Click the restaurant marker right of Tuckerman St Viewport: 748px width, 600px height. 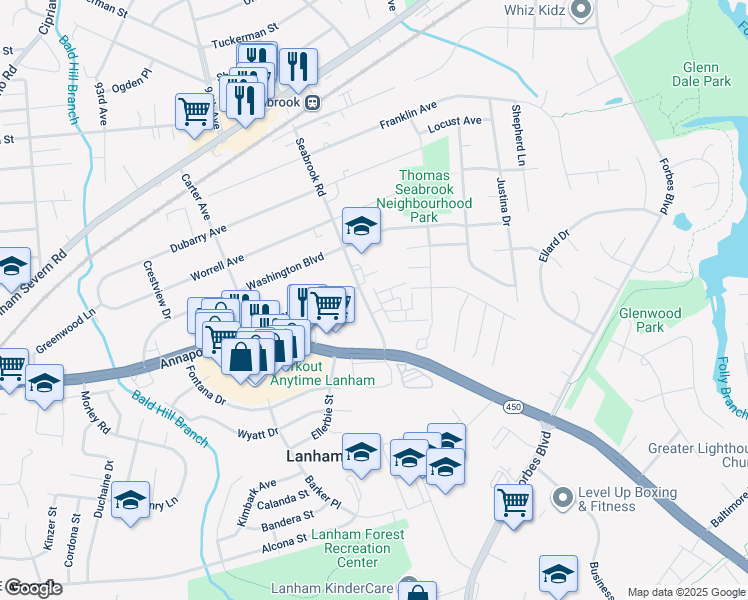click(298, 71)
